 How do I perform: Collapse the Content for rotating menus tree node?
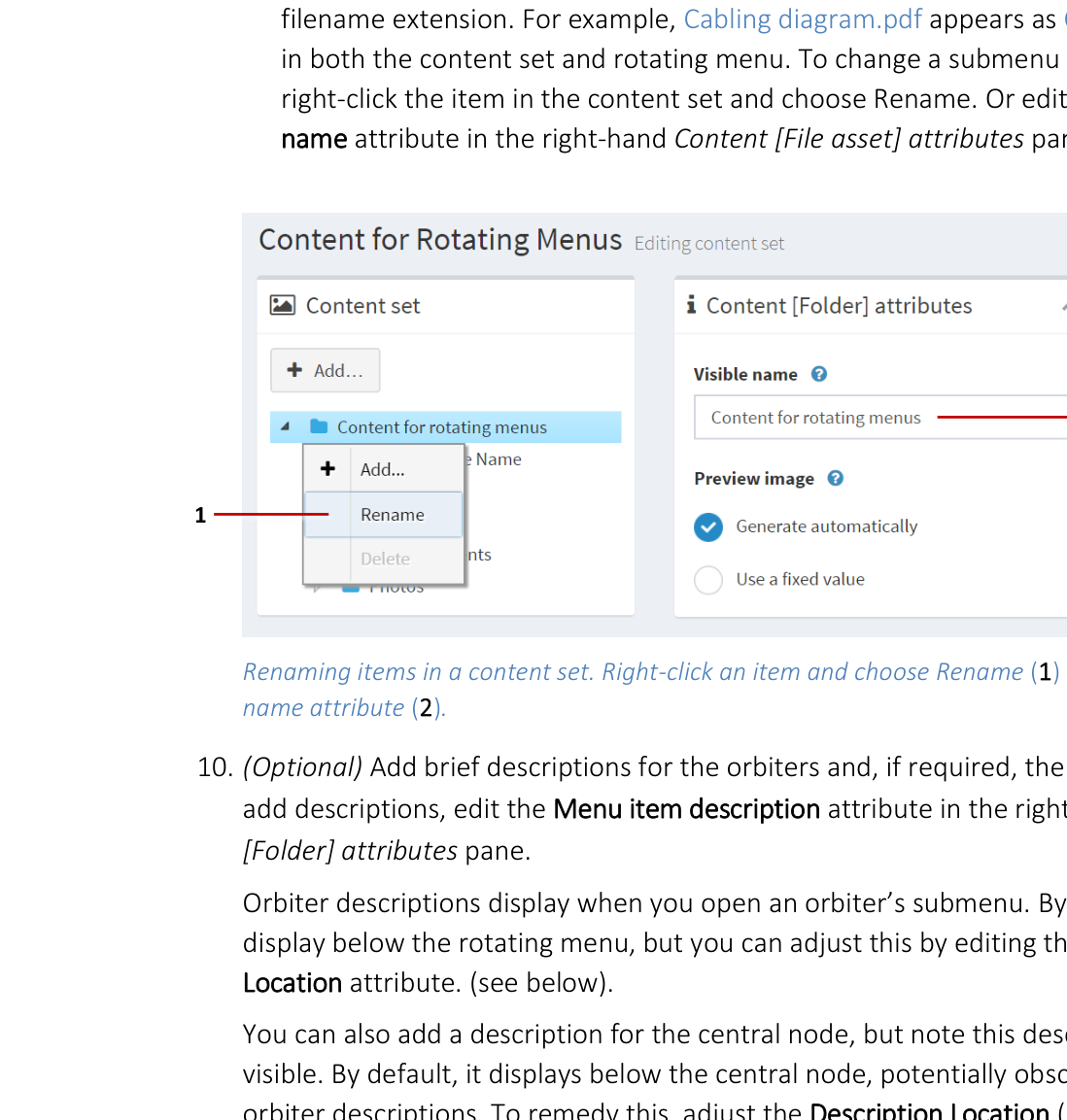click(286, 425)
